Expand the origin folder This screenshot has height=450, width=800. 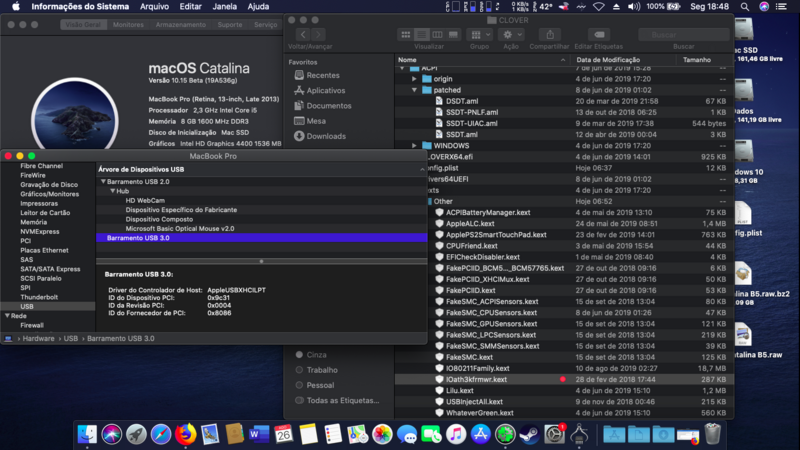(x=414, y=79)
